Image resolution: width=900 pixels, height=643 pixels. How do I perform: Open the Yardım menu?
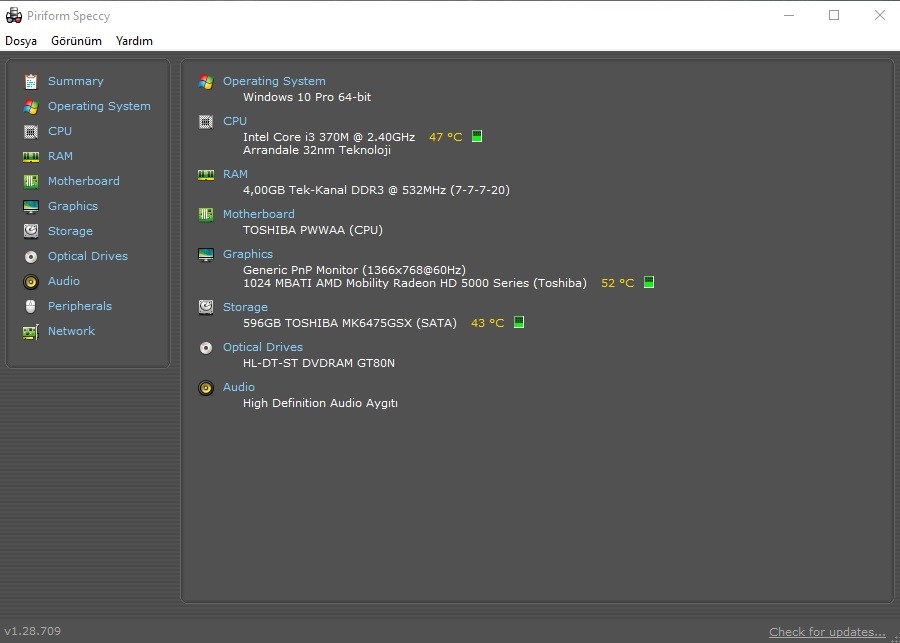coord(134,41)
